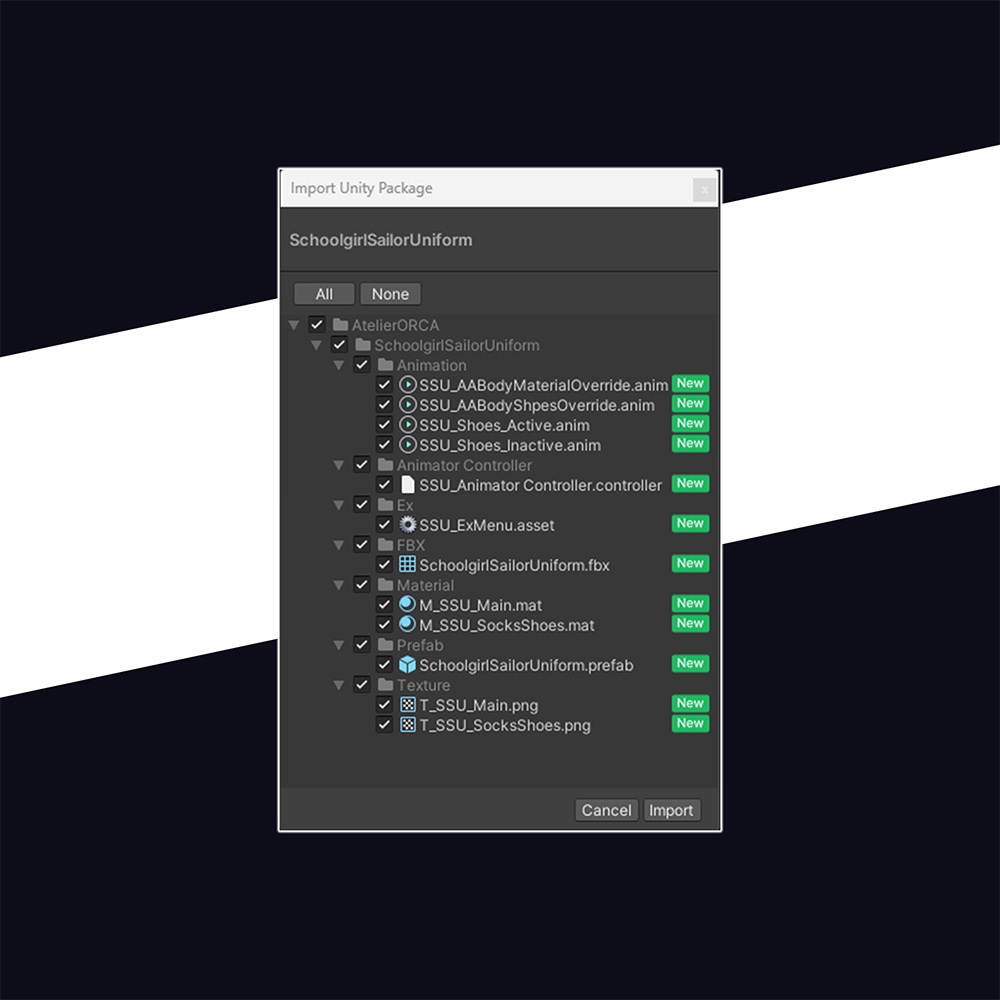The image size is (1000, 1000).
Task: Uncheck SchoolgirlSailorUniform.prefab checkbox
Action: (384, 665)
